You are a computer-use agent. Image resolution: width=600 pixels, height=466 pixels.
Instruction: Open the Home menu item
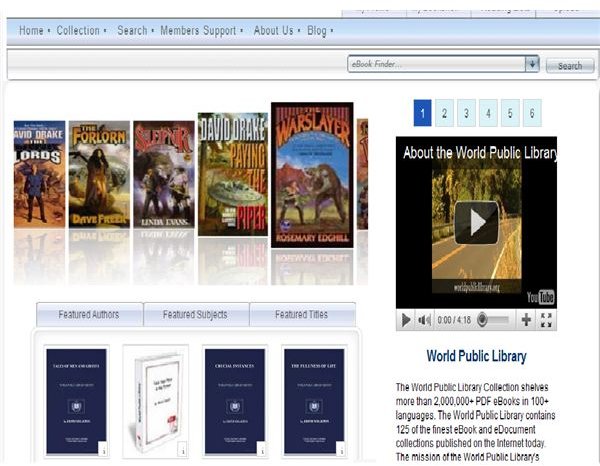tap(31, 31)
